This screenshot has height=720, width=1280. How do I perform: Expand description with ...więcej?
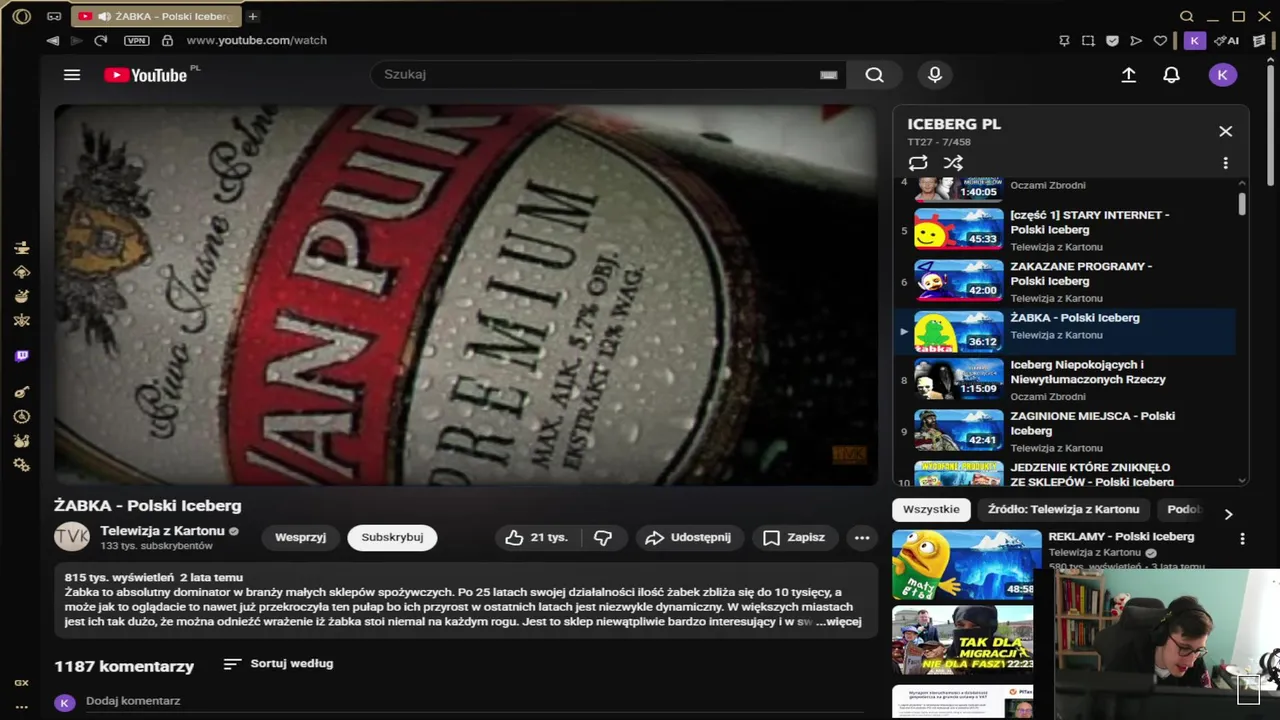click(x=838, y=622)
